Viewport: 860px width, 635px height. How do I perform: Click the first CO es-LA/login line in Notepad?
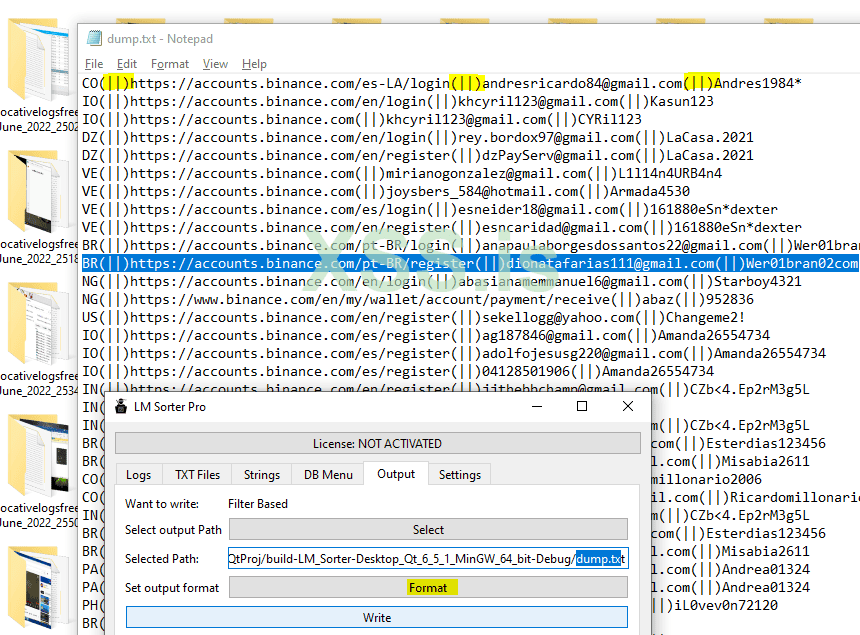(442, 83)
